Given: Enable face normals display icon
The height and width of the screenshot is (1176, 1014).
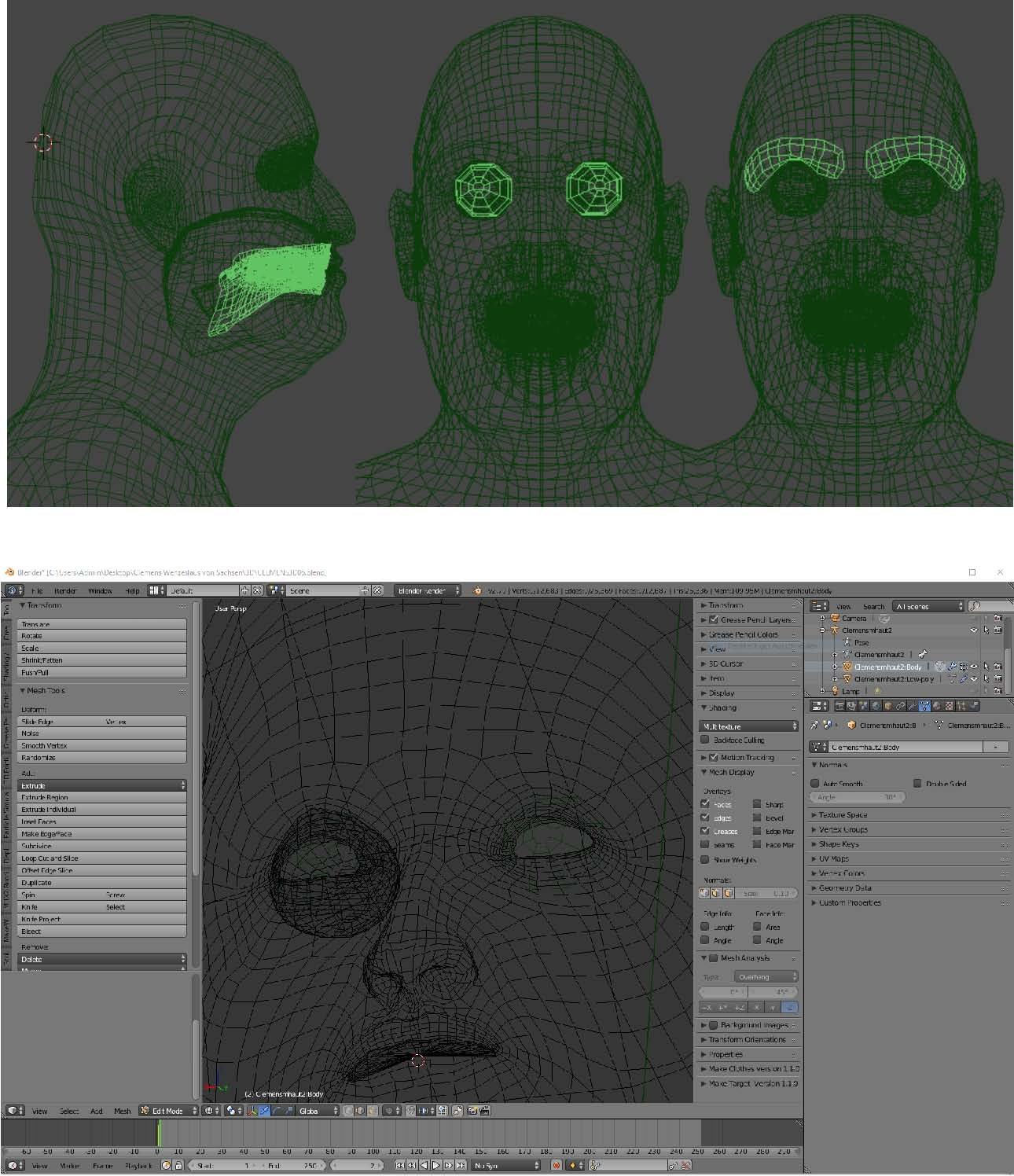Looking at the screenshot, I should [729, 893].
